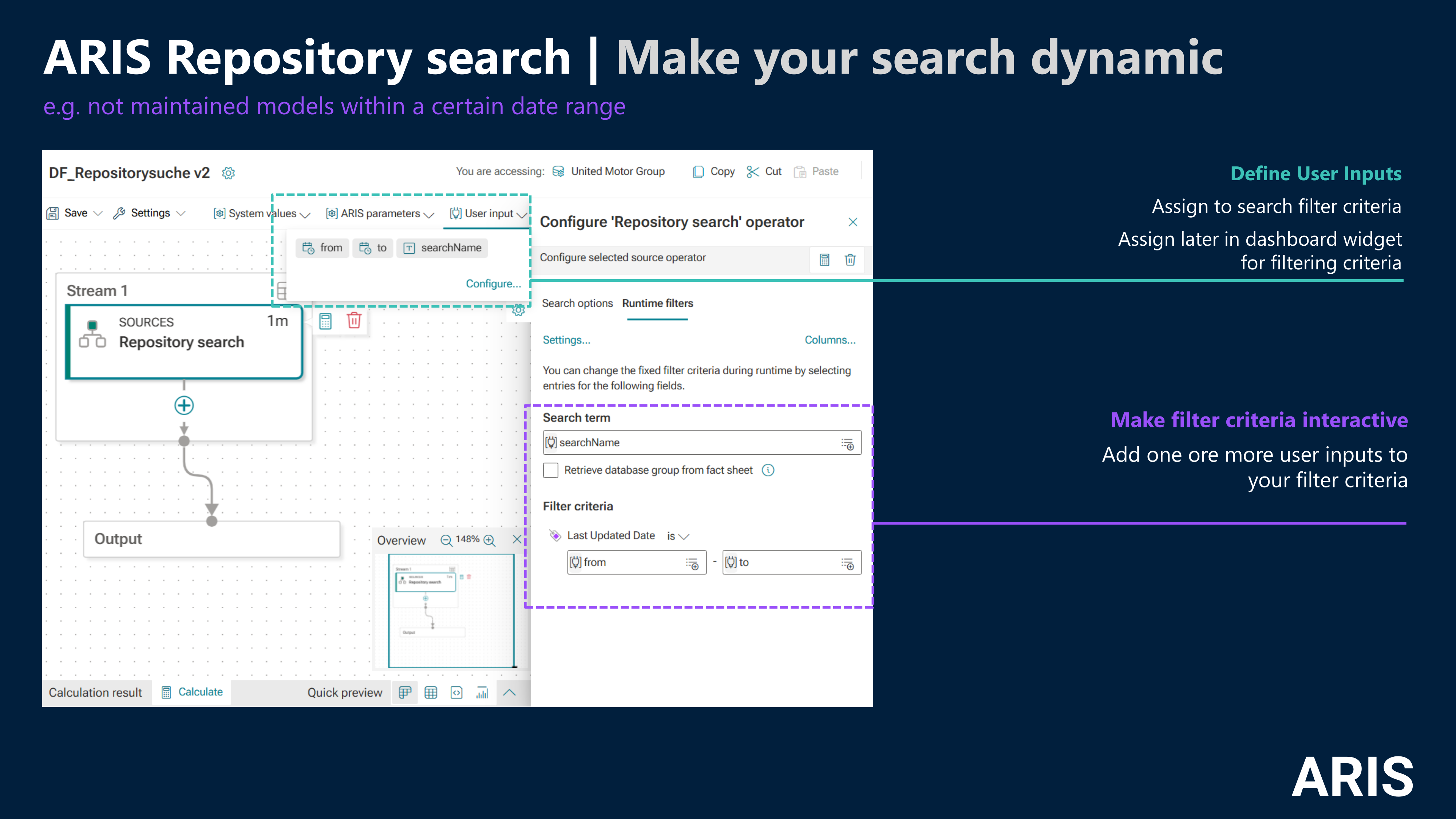Select the 'from' date user input chip
The height and width of the screenshot is (819, 1456).
322,248
